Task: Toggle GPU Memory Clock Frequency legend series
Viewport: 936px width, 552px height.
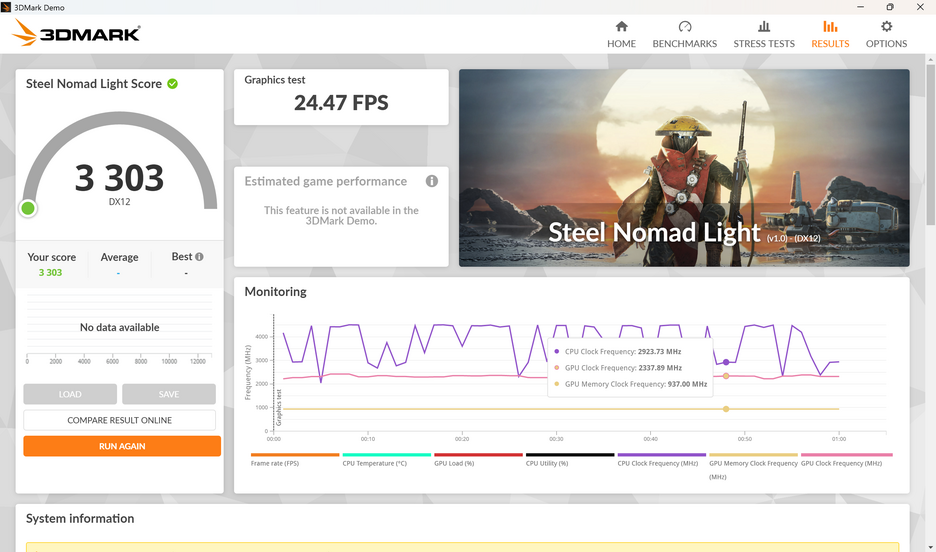Action: tap(753, 466)
